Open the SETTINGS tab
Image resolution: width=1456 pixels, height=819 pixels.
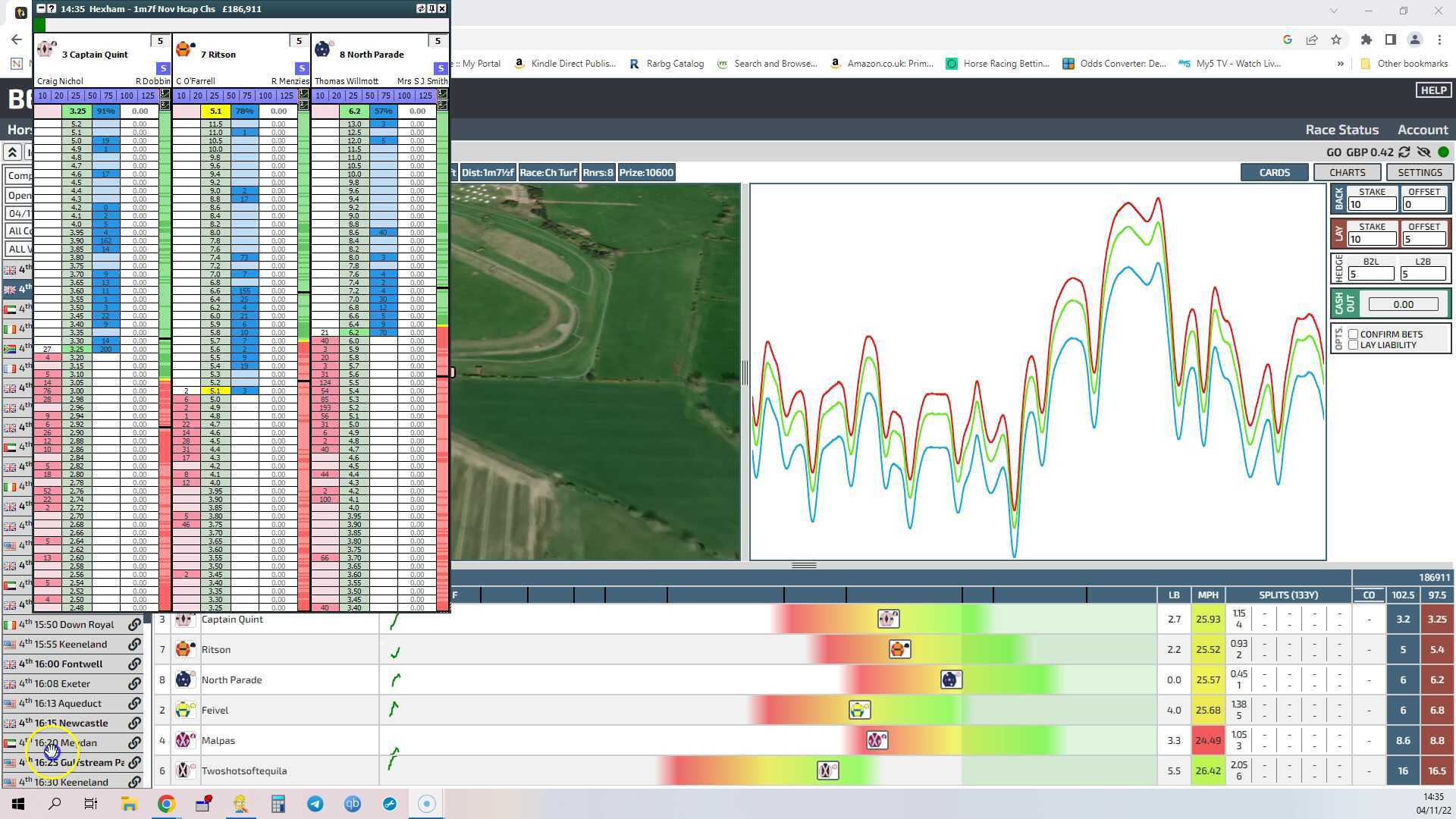(x=1419, y=172)
